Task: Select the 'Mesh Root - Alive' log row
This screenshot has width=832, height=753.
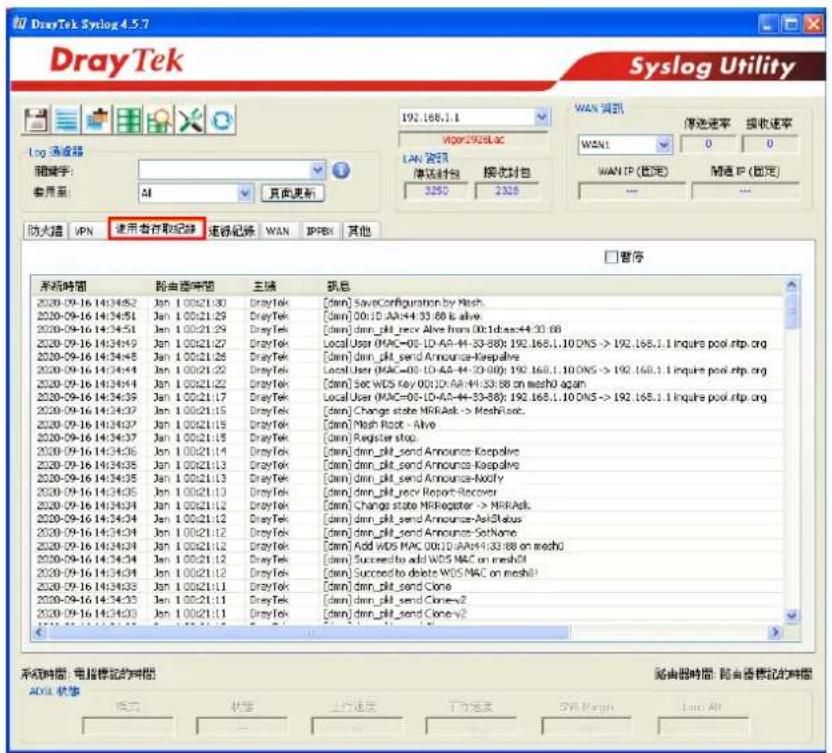Action: [407, 425]
